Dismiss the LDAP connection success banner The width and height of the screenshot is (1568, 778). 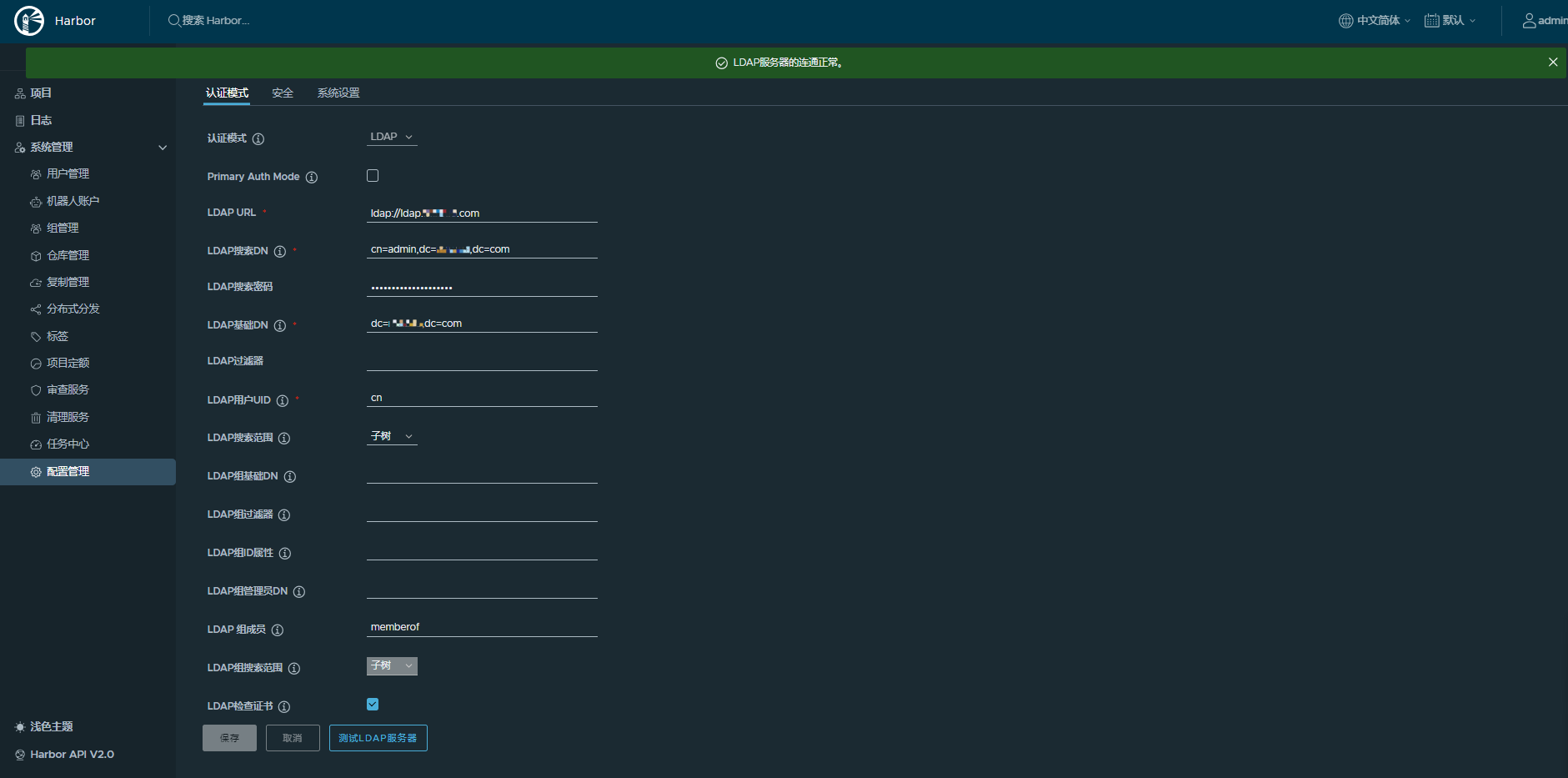(x=1553, y=63)
